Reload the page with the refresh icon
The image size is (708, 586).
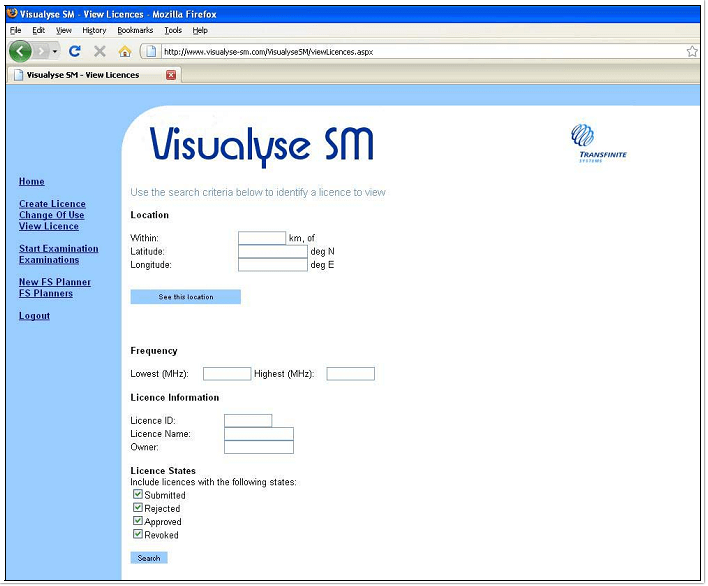tap(75, 51)
